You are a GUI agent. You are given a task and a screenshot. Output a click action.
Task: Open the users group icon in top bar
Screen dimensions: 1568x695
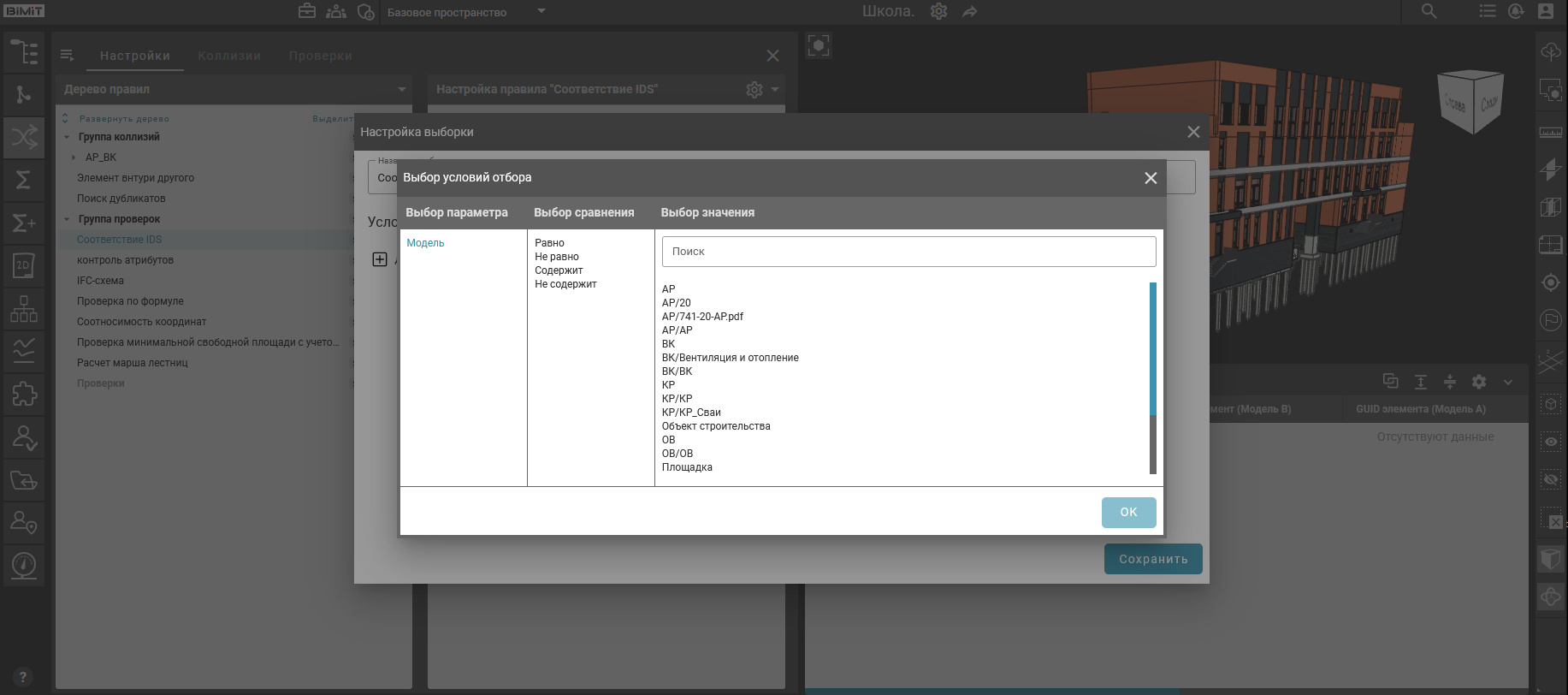point(336,11)
